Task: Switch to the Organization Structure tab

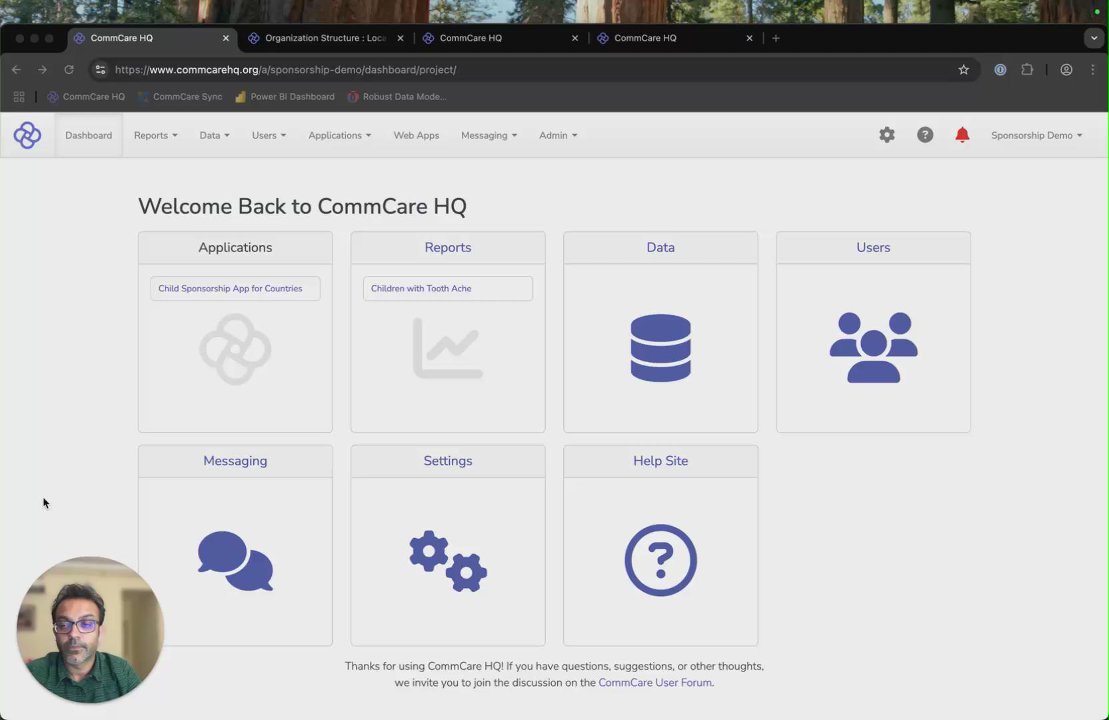Action: tap(325, 38)
